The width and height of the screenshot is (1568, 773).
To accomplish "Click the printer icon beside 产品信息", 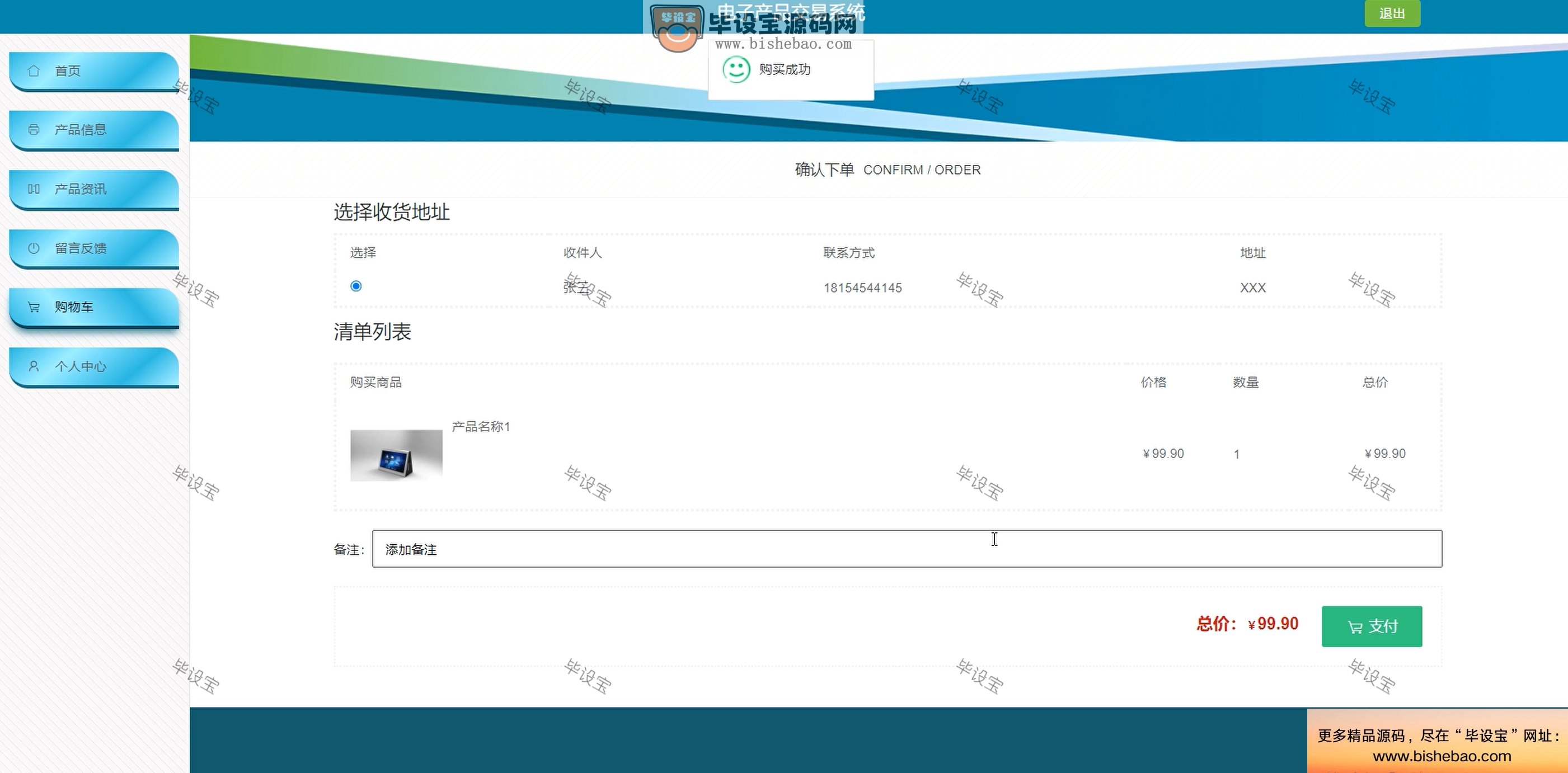I will point(34,130).
